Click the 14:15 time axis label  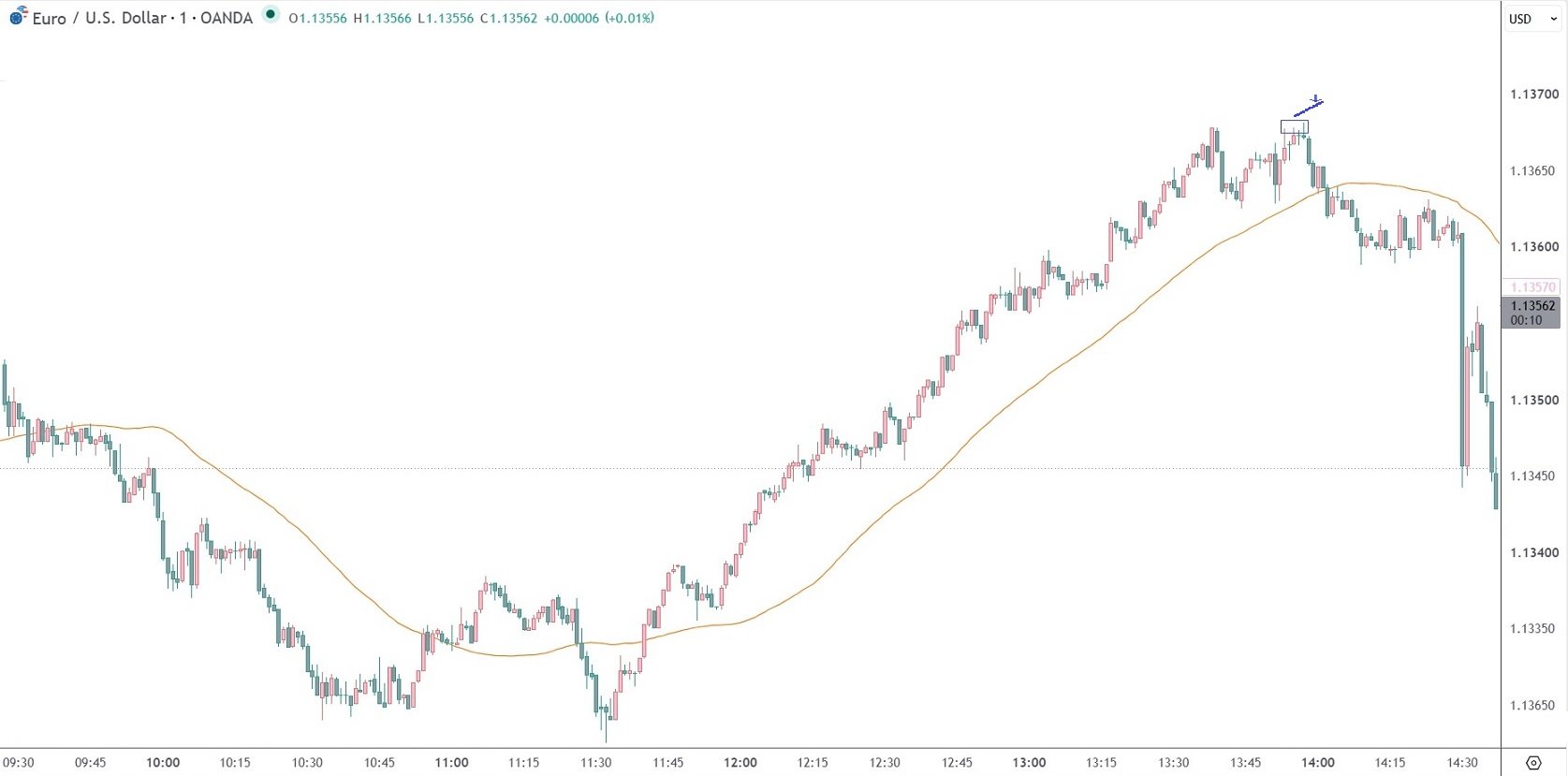tap(1390, 763)
